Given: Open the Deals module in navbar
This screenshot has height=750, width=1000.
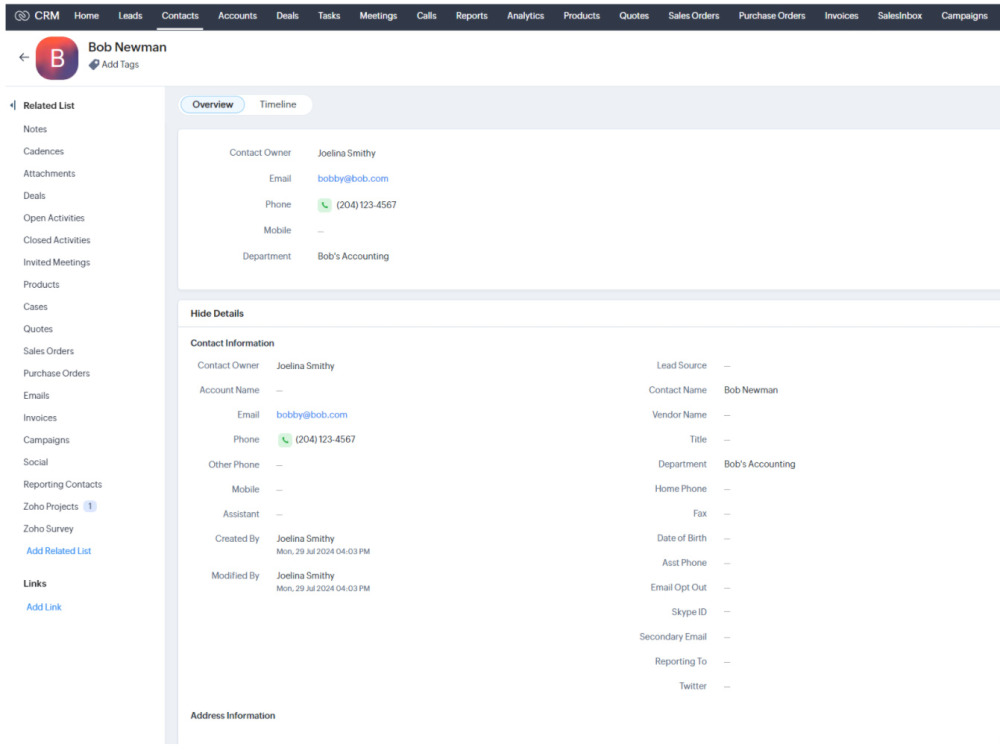Looking at the screenshot, I should coord(287,15).
